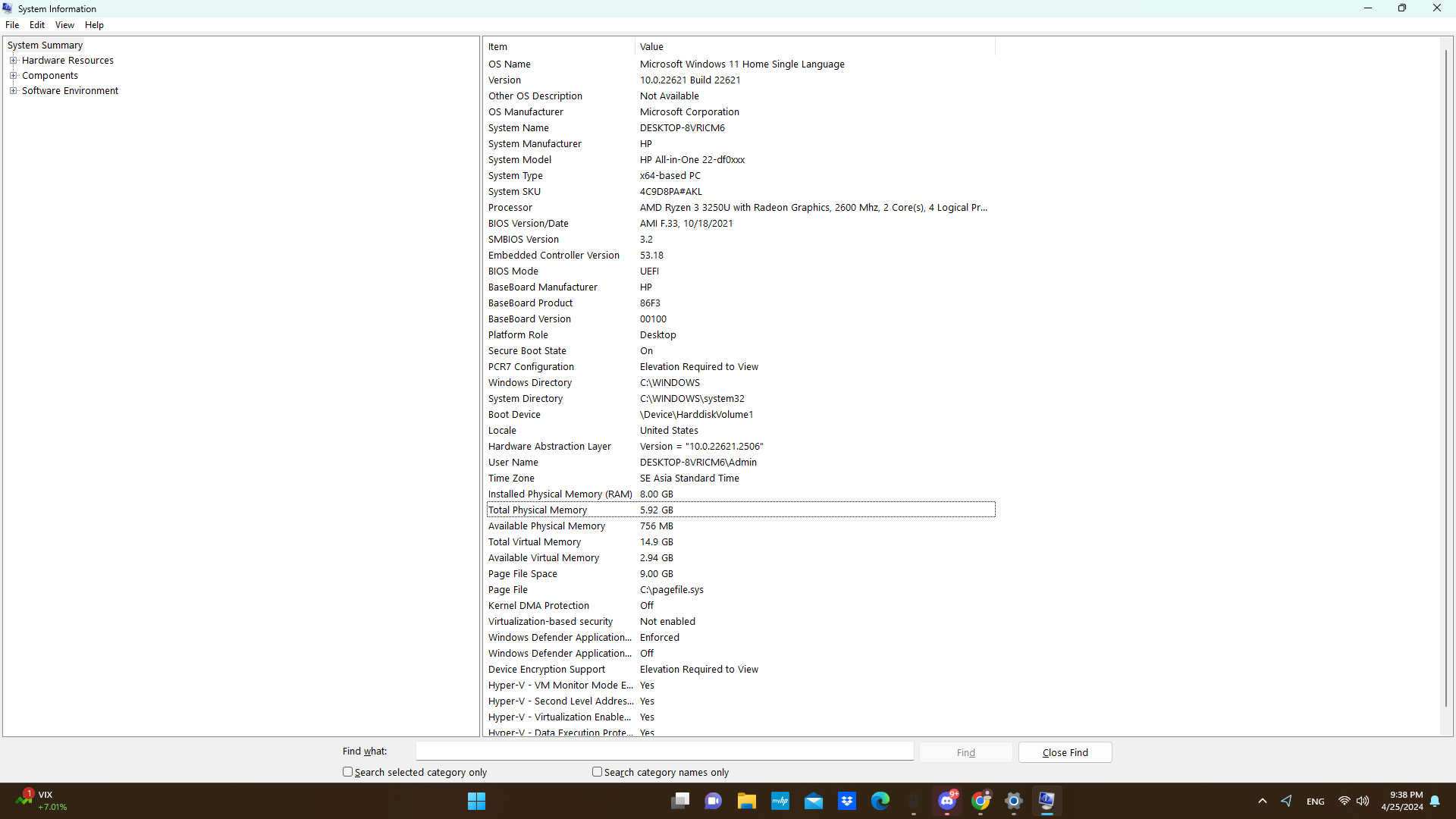This screenshot has height=819, width=1456.
Task: Click the details pane vertical scrollbar
Action: pyautogui.click(x=1446, y=379)
